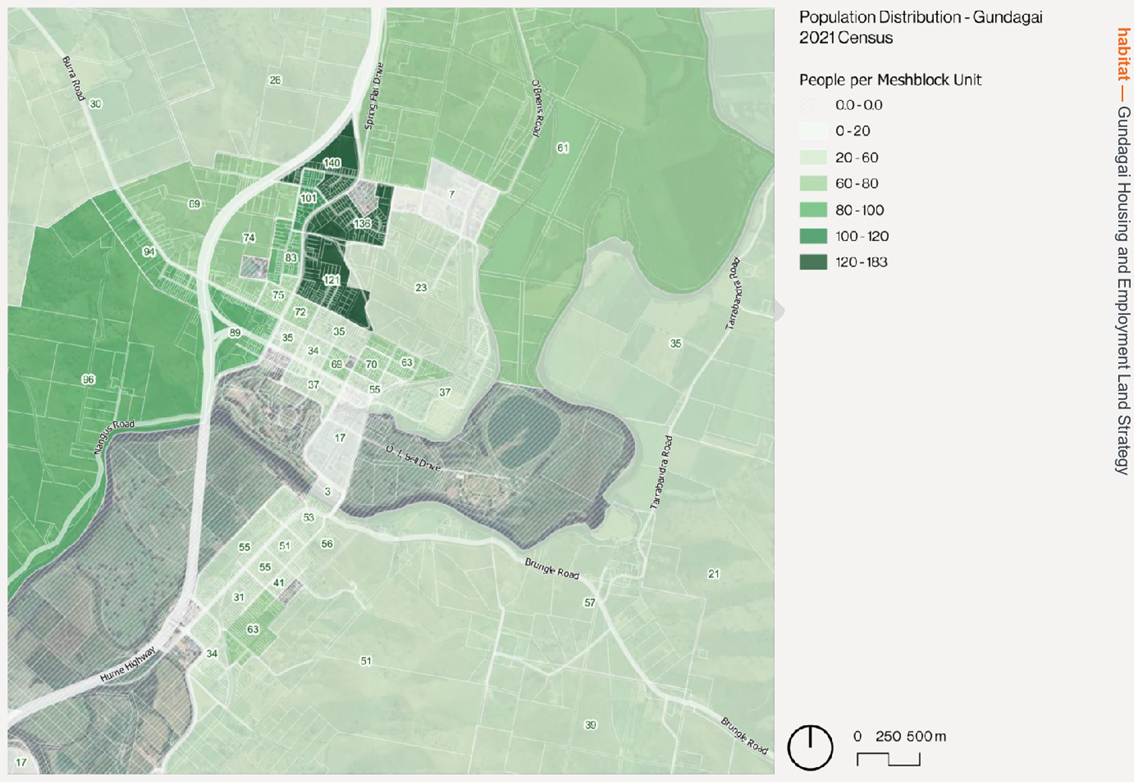Click the '500 m' scale label
1134x782 pixels.
926,736
